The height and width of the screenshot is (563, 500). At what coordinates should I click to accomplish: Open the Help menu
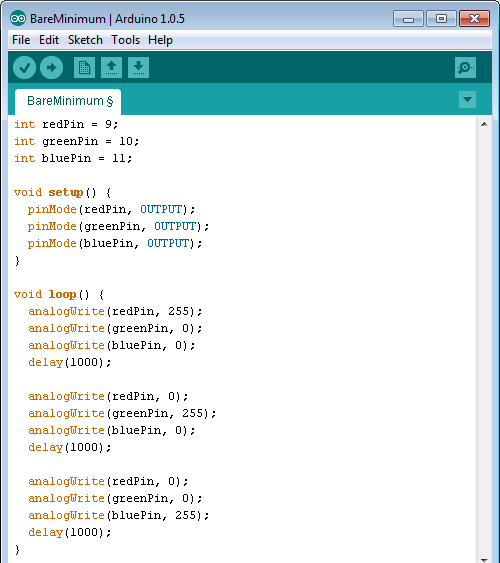coord(160,40)
